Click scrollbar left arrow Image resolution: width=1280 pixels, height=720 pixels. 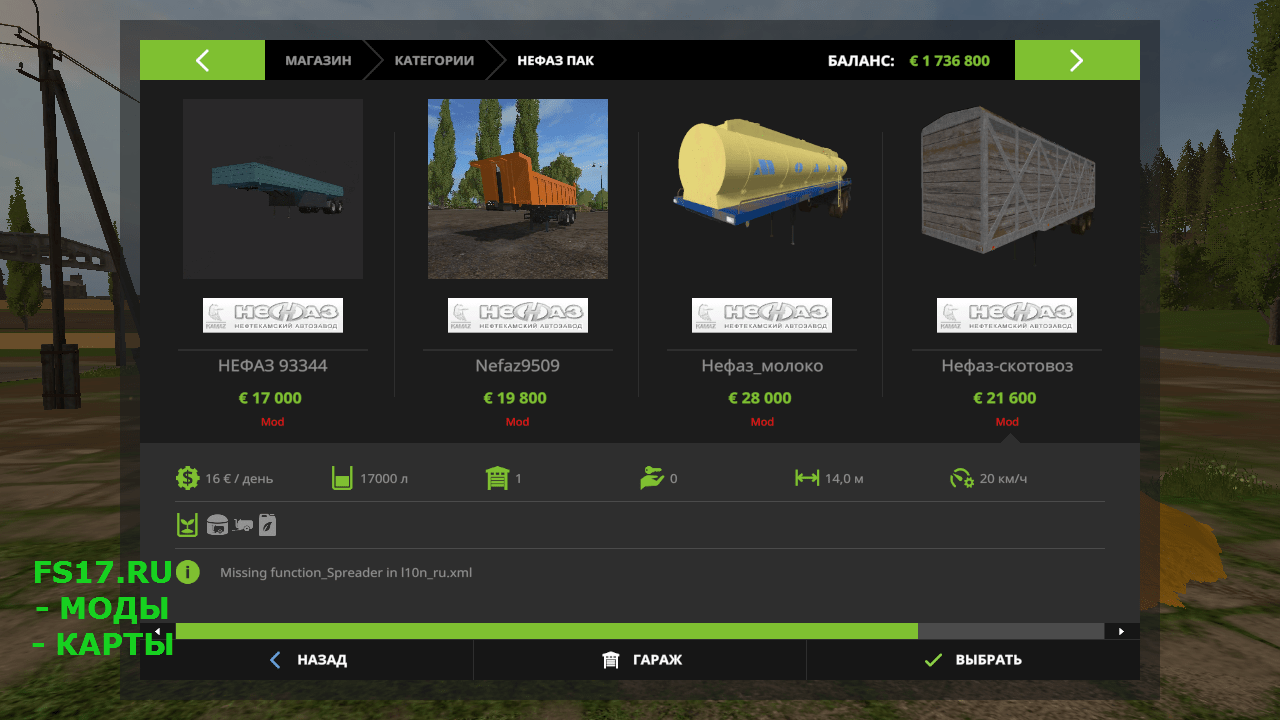pyautogui.click(x=157, y=631)
